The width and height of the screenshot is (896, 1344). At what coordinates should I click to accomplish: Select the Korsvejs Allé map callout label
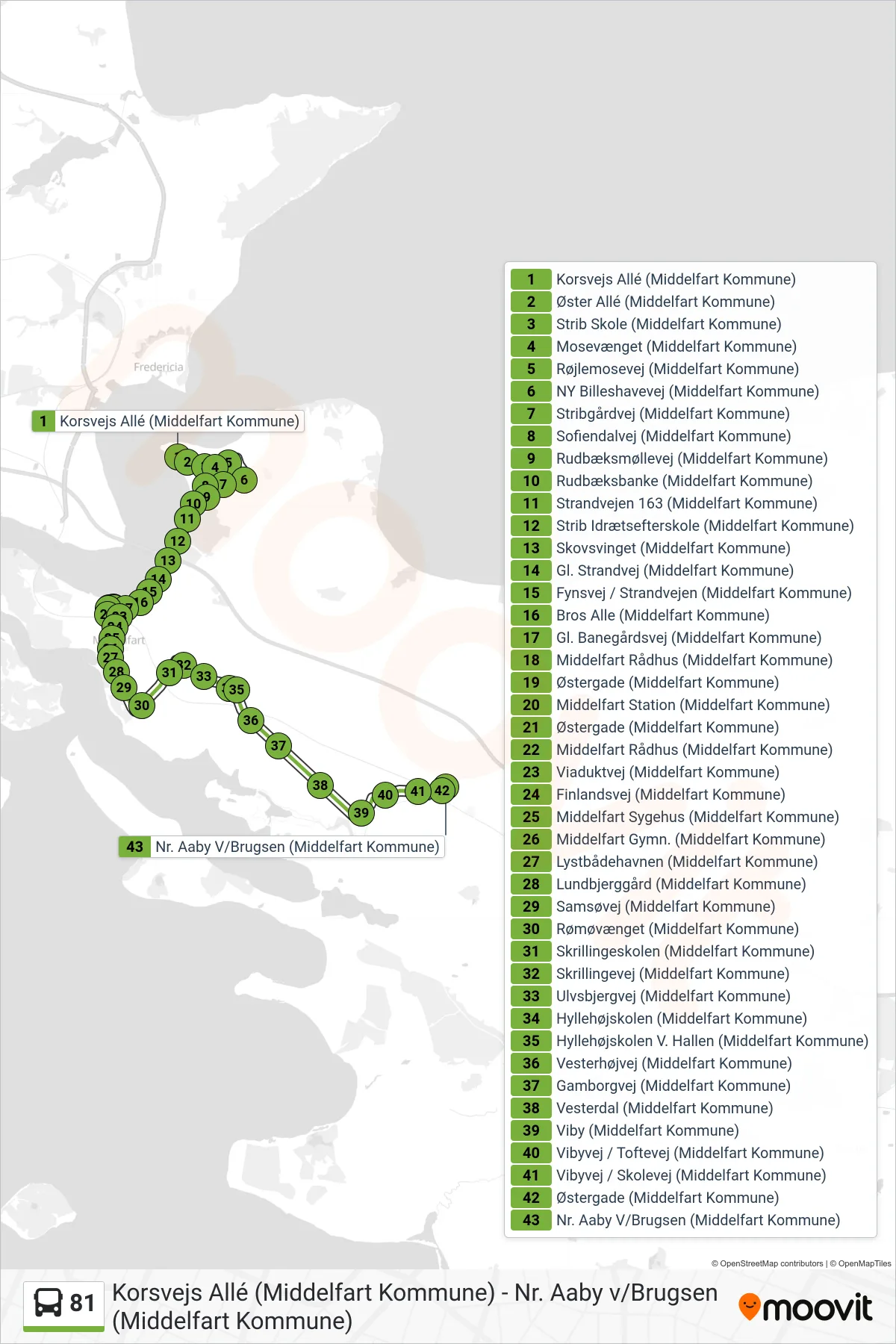[x=168, y=421]
